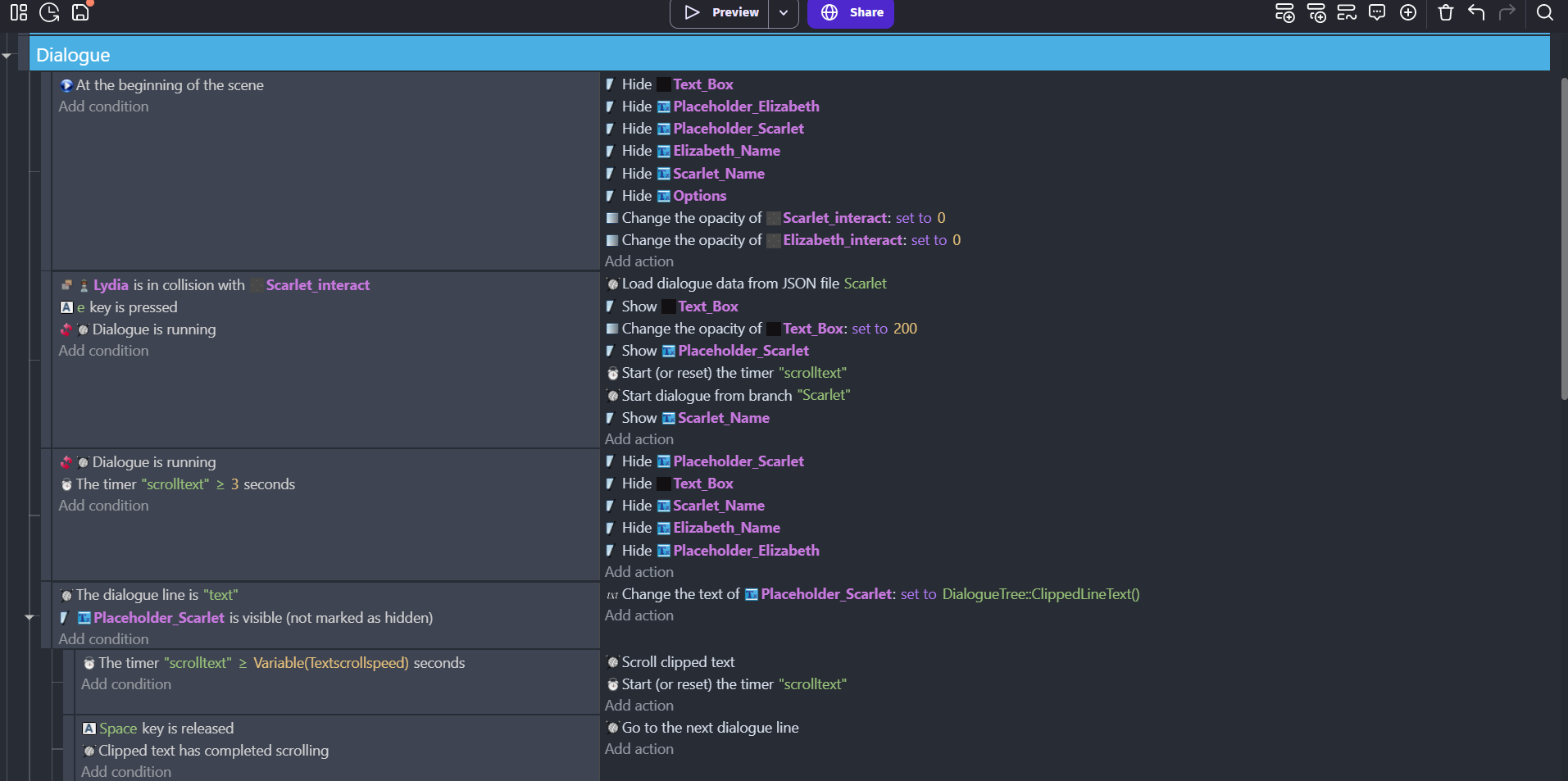Viewport: 1568px width, 781px height.
Task: Add action below "Hide Placeholder_Elizabeth" in timer event
Action: click(639, 572)
